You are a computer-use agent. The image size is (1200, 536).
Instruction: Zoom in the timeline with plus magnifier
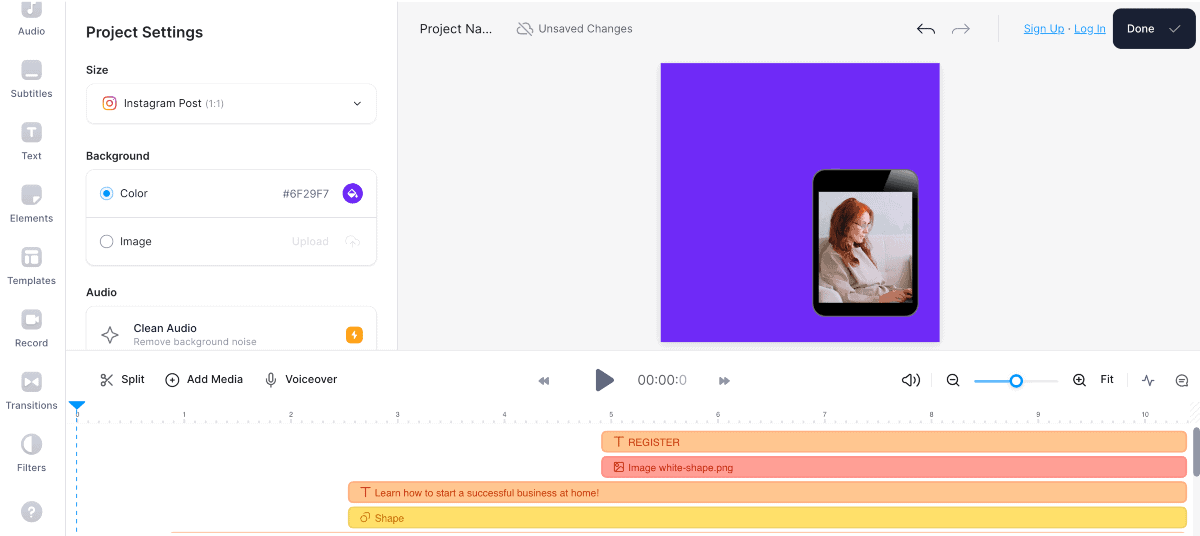[1079, 380]
